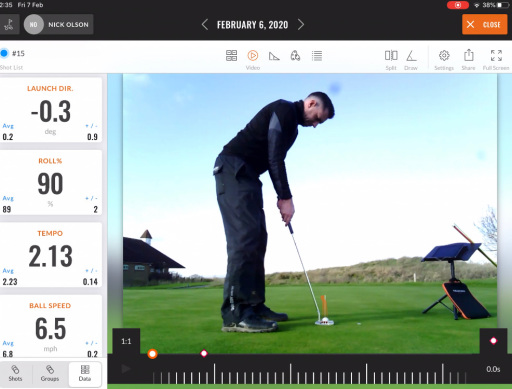Click the Tempo average value 2.23
The height and width of the screenshot is (389, 512).
(10, 282)
